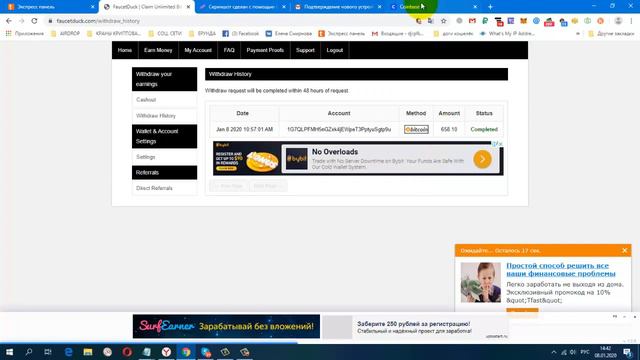Click the Date column header
Viewport: 640px width, 360px height.
[242, 113]
